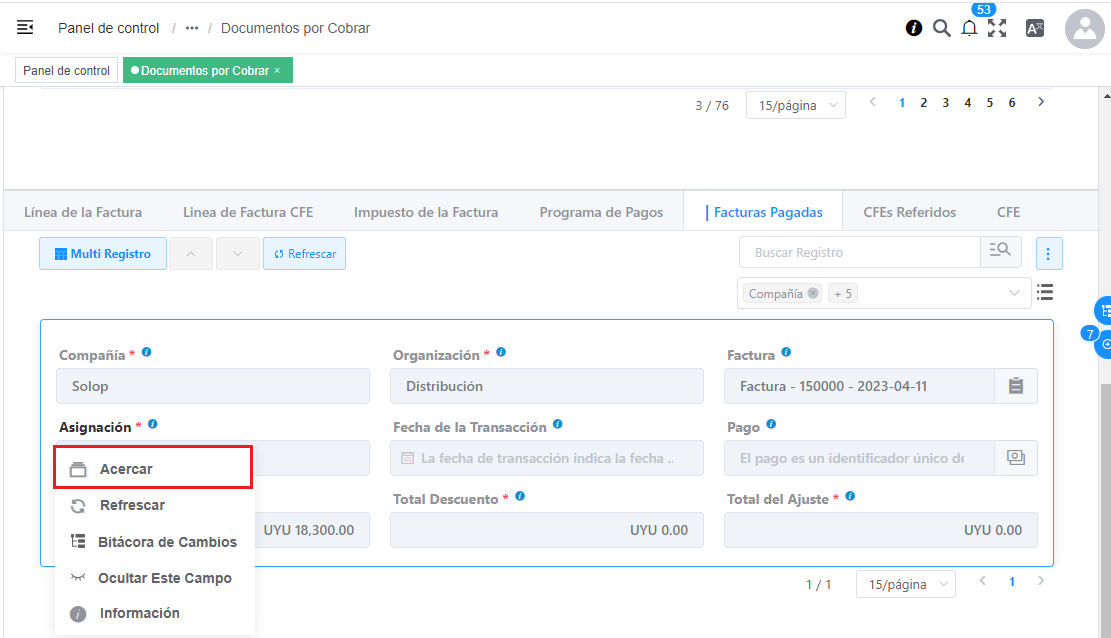Toggle Multi Registro view
Screen dimensions: 1111x638
[103, 254]
